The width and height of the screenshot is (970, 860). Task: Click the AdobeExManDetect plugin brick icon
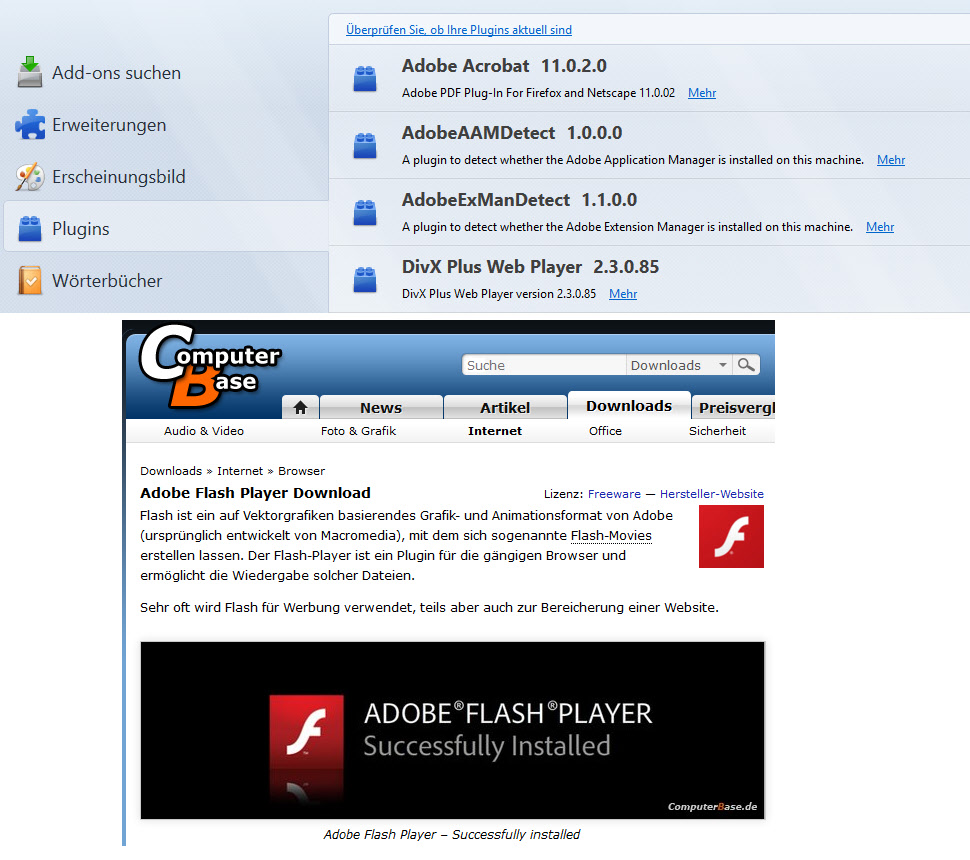tap(365, 212)
